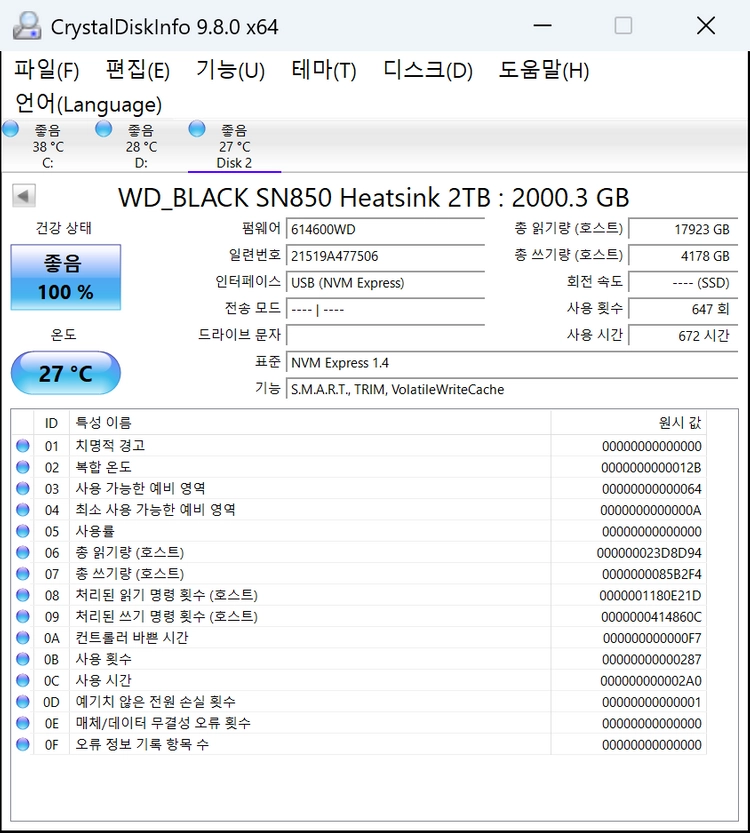Open the 디스크(D) menu
Image resolution: width=750 pixels, height=833 pixels.
tap(428, 70)
